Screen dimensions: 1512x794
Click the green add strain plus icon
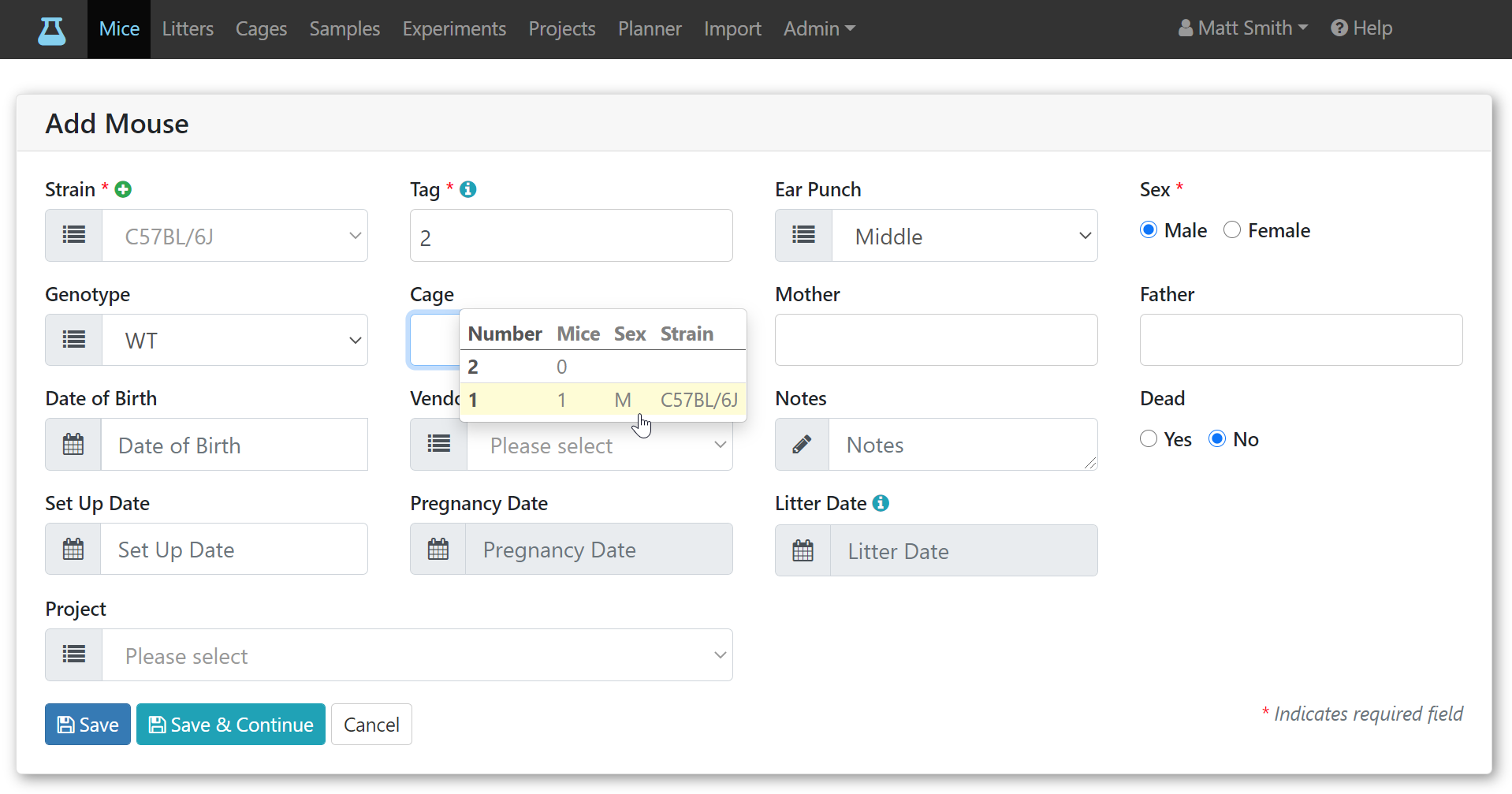(123, 189)
